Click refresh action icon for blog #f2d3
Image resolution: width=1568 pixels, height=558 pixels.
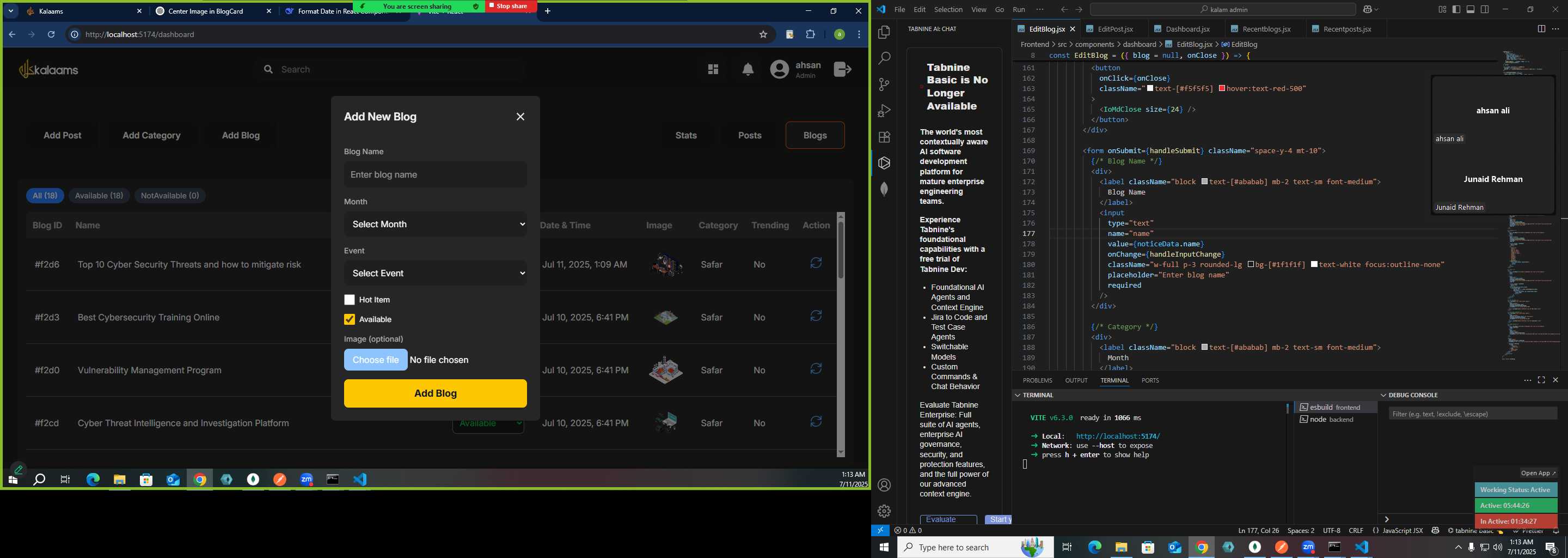point(816,316)
